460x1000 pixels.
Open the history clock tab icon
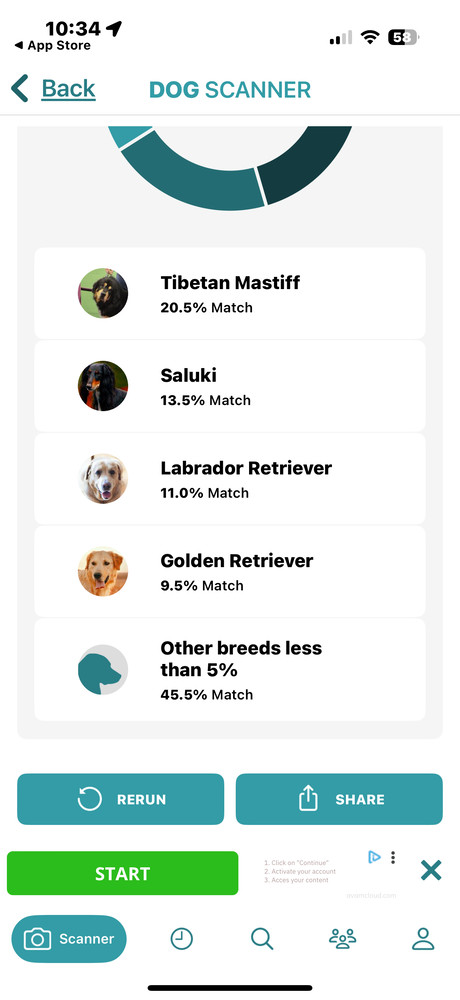pyautogui.click(x=182, y=938)
